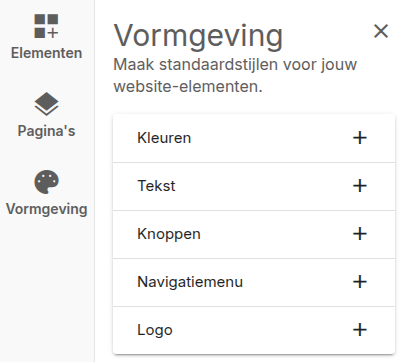This screenshot has height=362, width=401.
Task: Open the Kleuren section label
Action: pyautogui.click(x=164, y=138)
